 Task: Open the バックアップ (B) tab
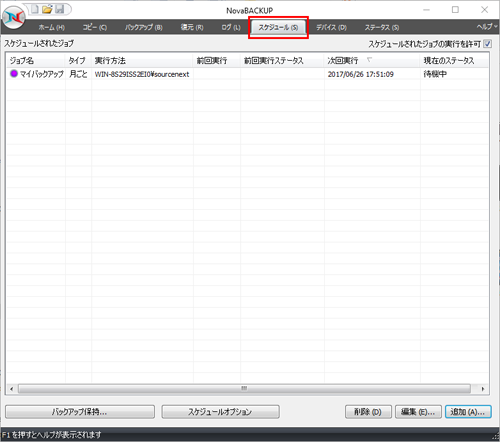tap(144, 27)
